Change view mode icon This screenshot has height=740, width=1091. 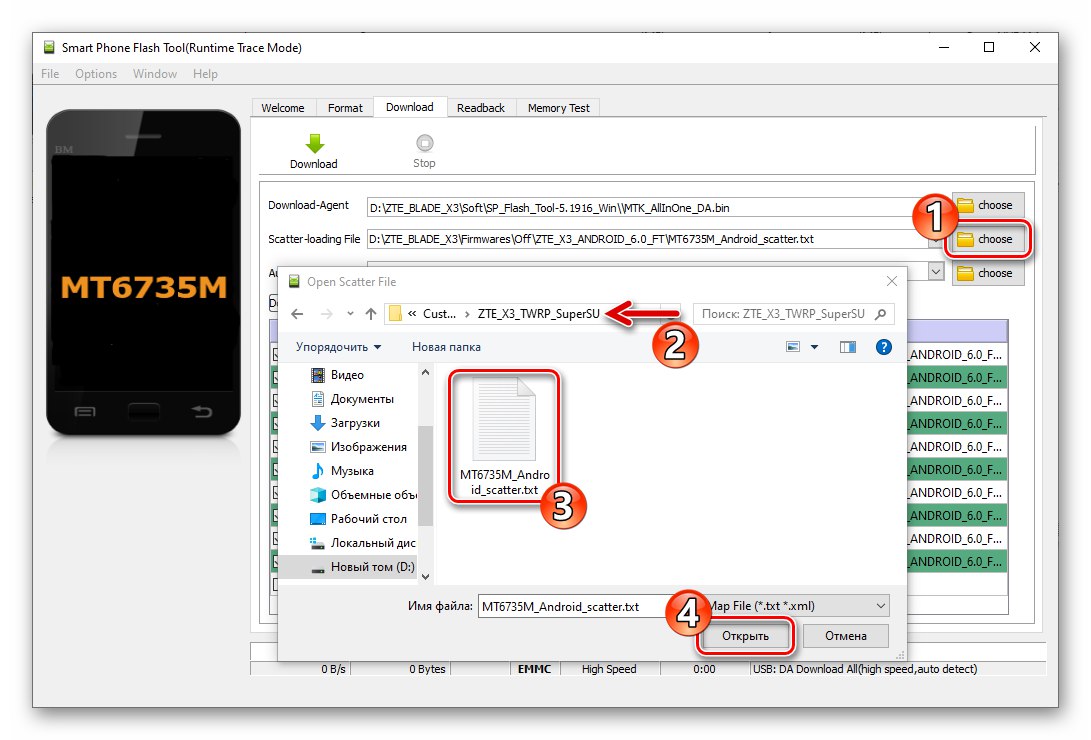pyautogui.click(x=793, y=346)
